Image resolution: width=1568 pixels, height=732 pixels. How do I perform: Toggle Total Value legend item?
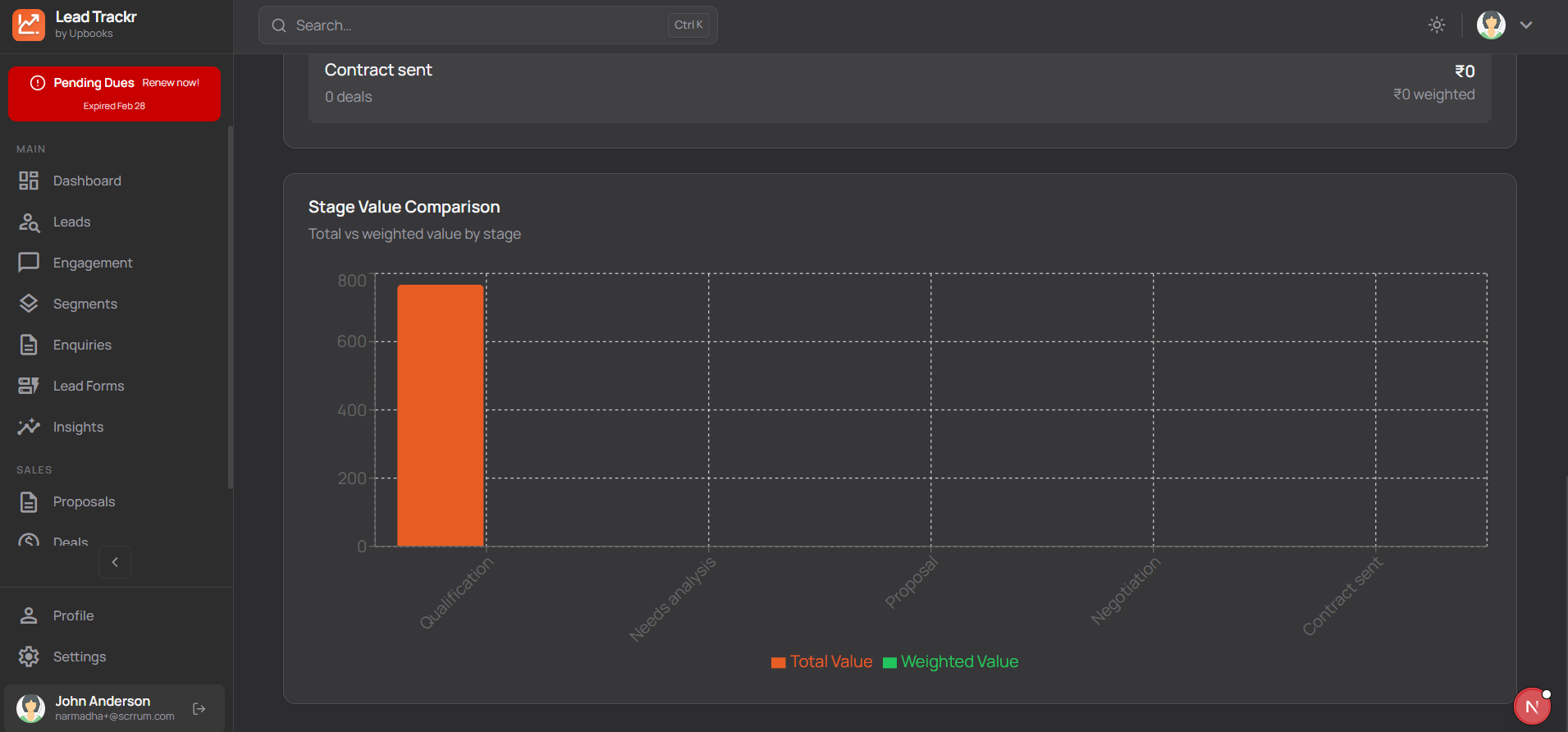click(x=822, y=661)
